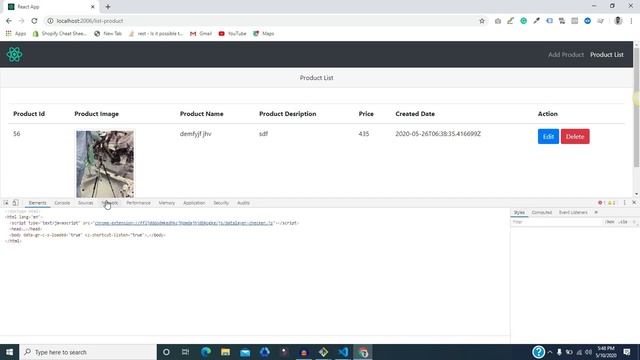Activate DevTools inspect element picker

(x=6, y=203)
